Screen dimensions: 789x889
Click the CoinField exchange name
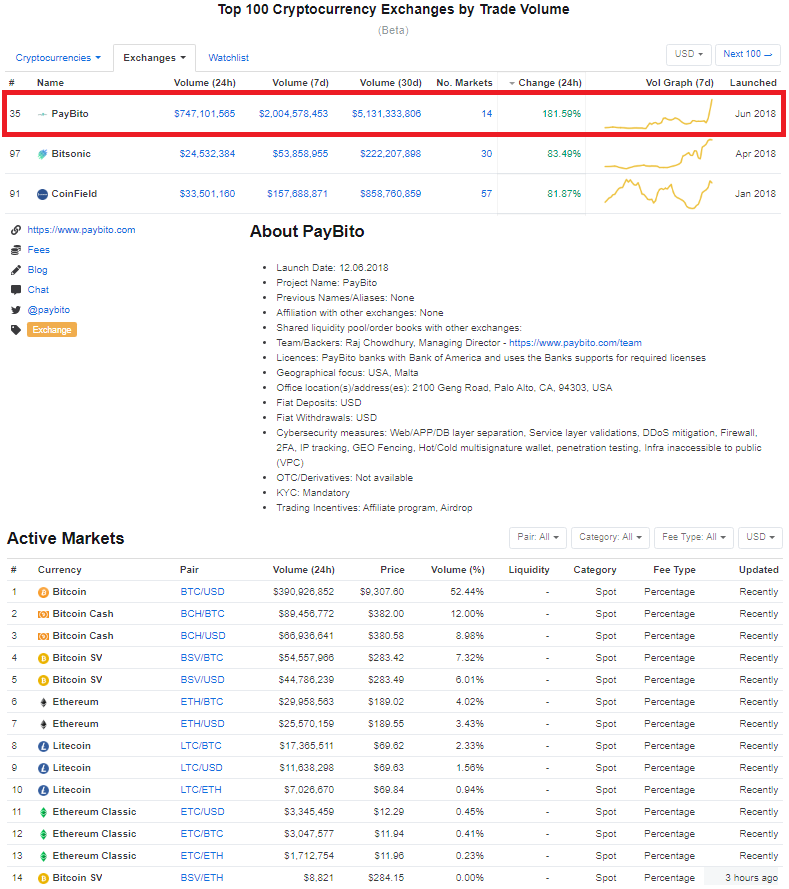click(x=74, y=194)
